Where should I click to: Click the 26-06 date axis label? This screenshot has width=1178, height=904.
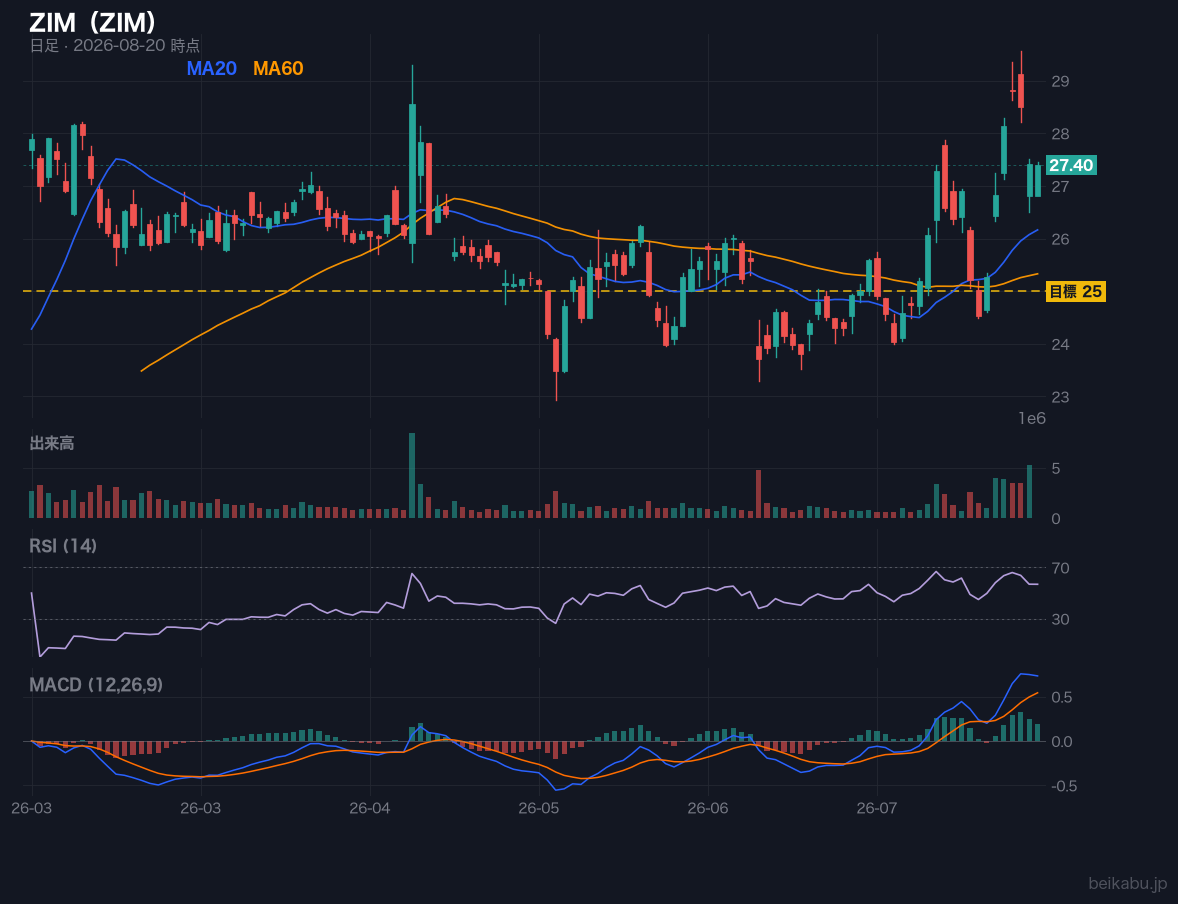(x=708, y=809)
